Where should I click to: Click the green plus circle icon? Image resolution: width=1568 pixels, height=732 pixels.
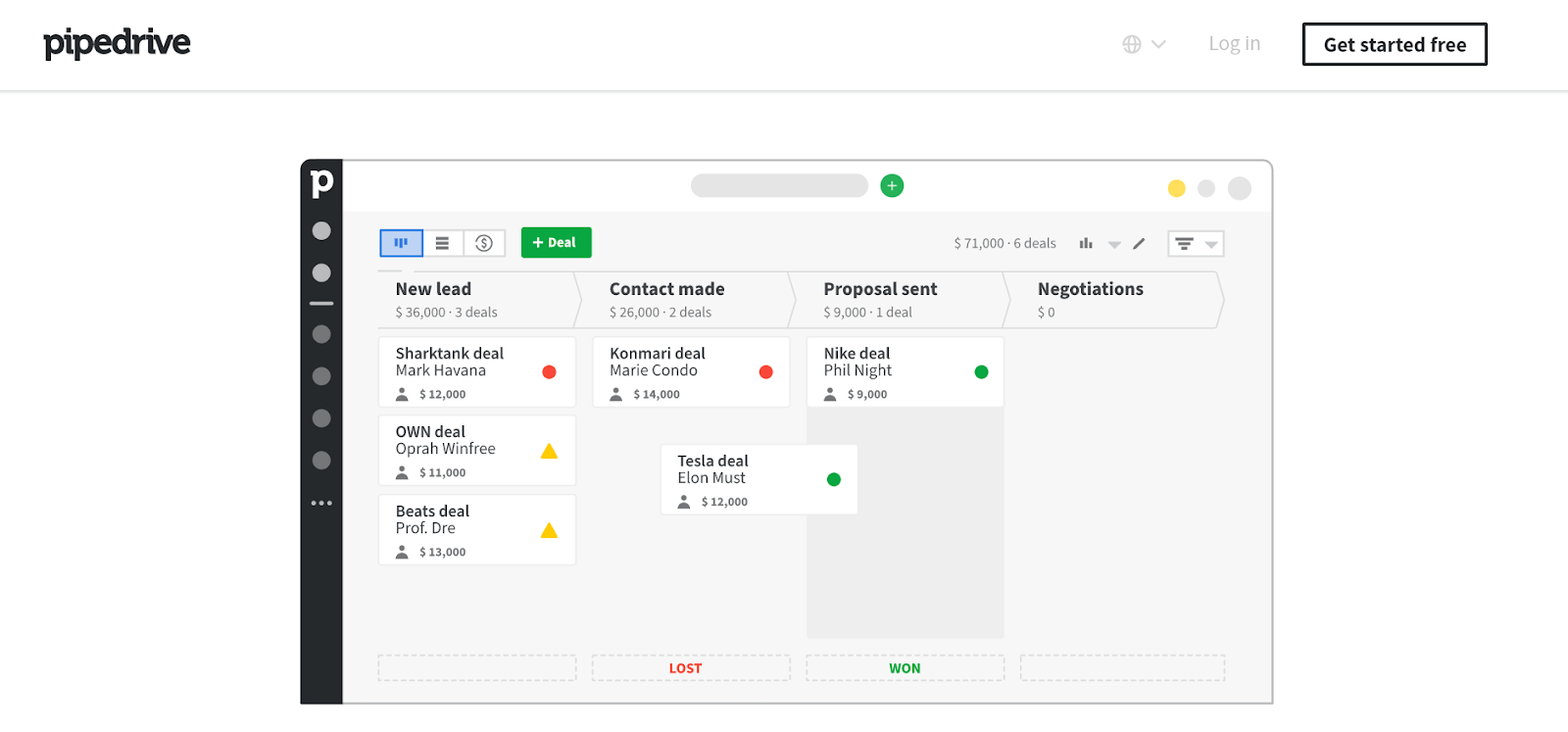(892, 185)
